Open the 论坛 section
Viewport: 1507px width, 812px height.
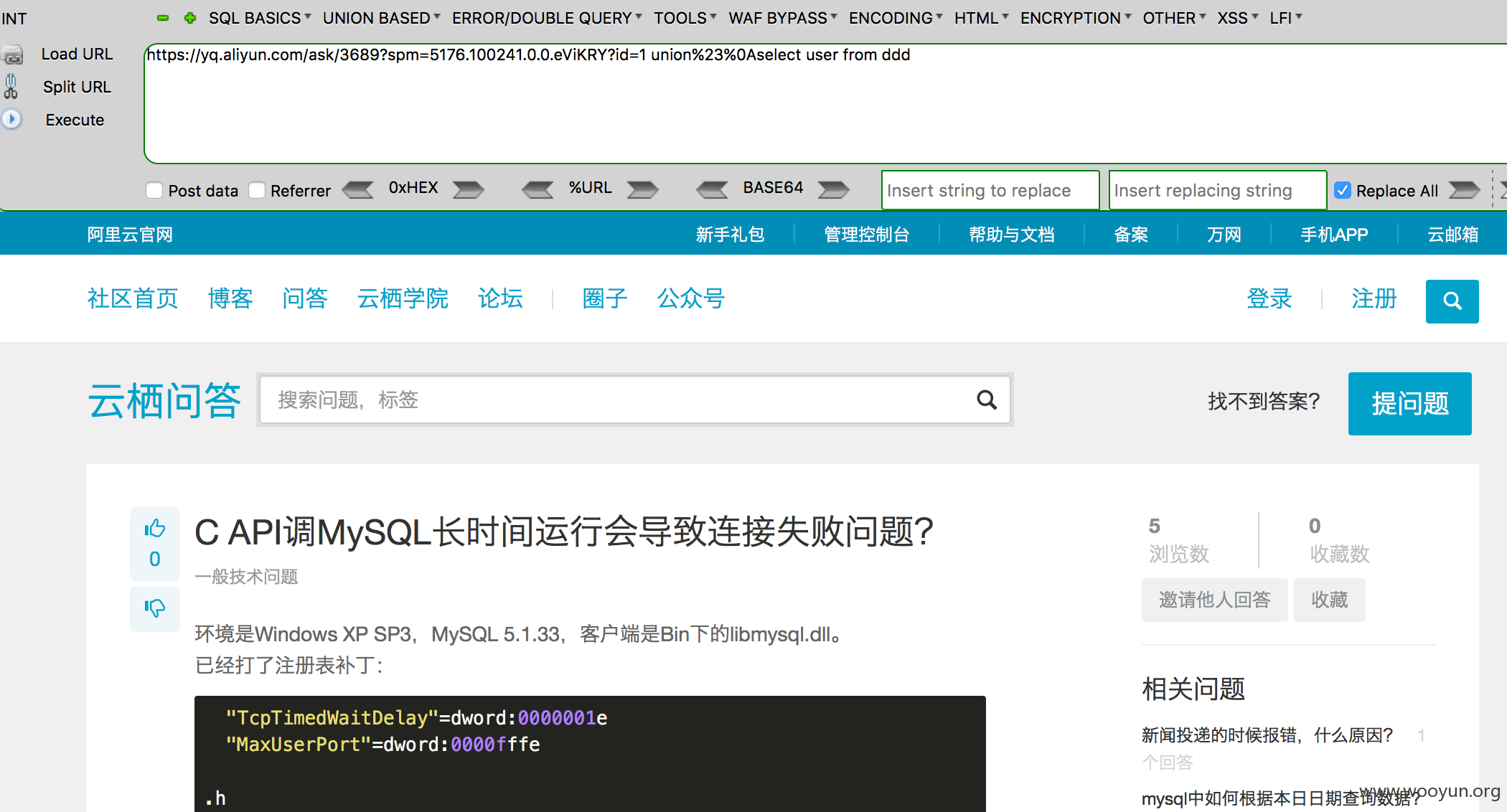point(500,298)
